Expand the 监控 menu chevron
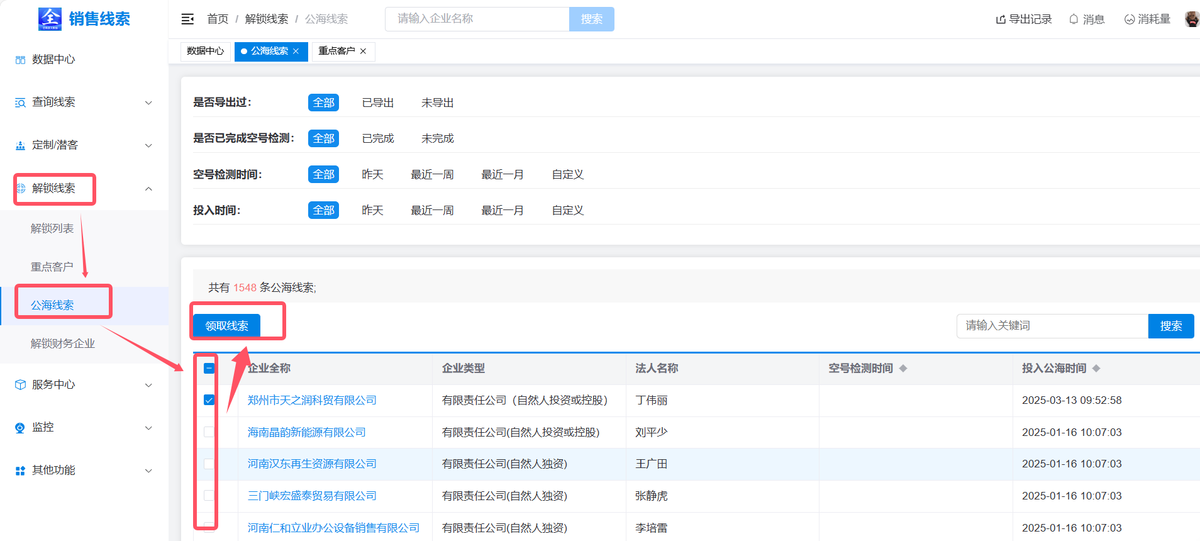This screenshot has width=1200, height=541. tap(148, 427)
